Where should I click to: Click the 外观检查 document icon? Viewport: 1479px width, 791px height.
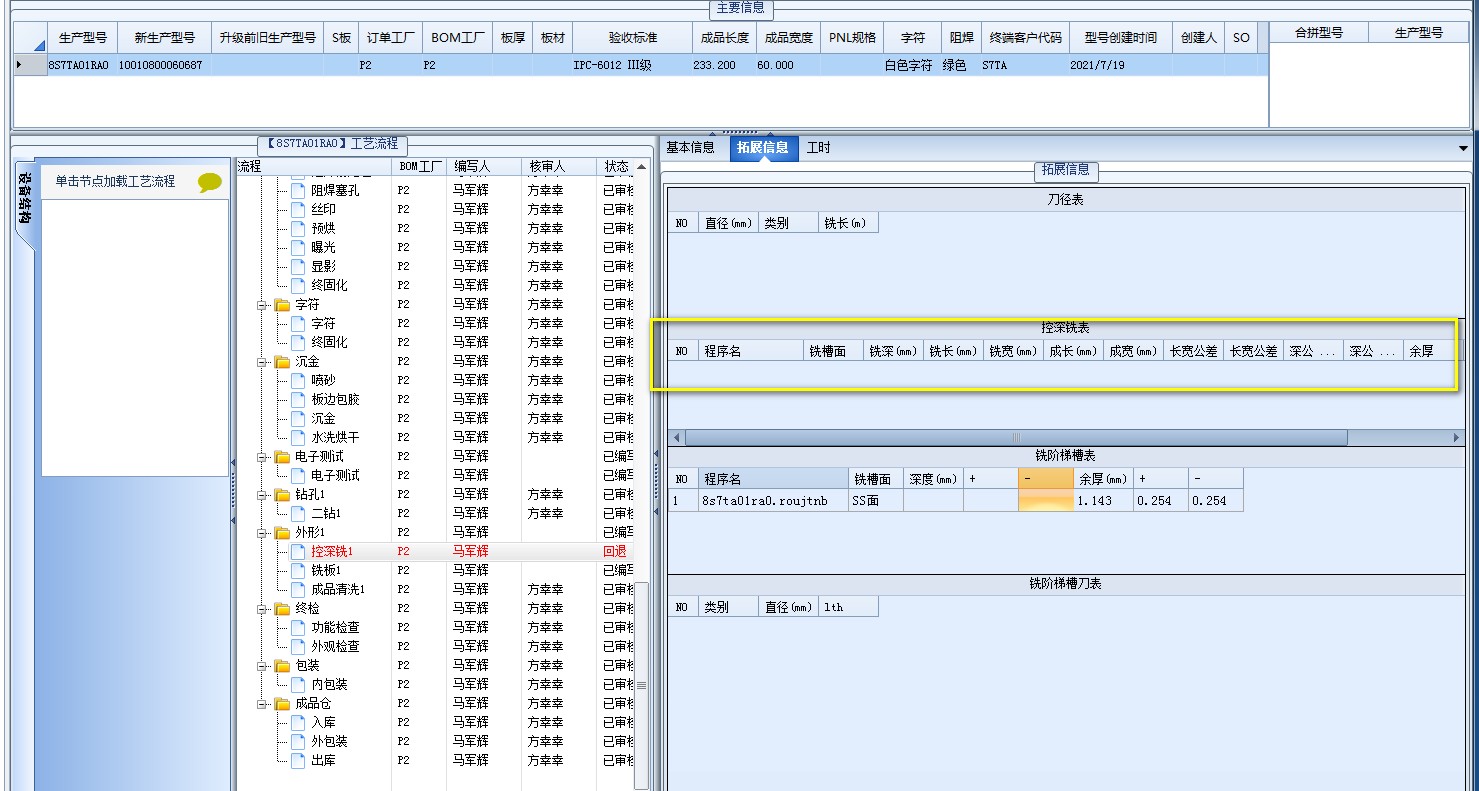(x=298, y=646)
